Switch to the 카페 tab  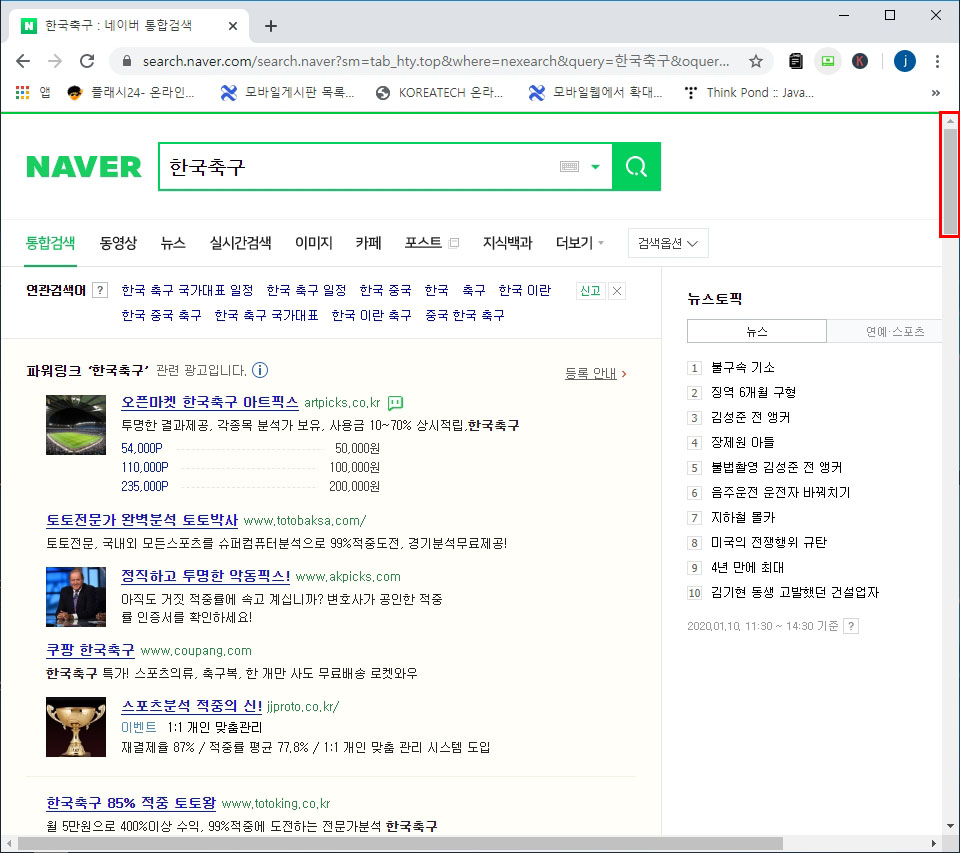369,243
